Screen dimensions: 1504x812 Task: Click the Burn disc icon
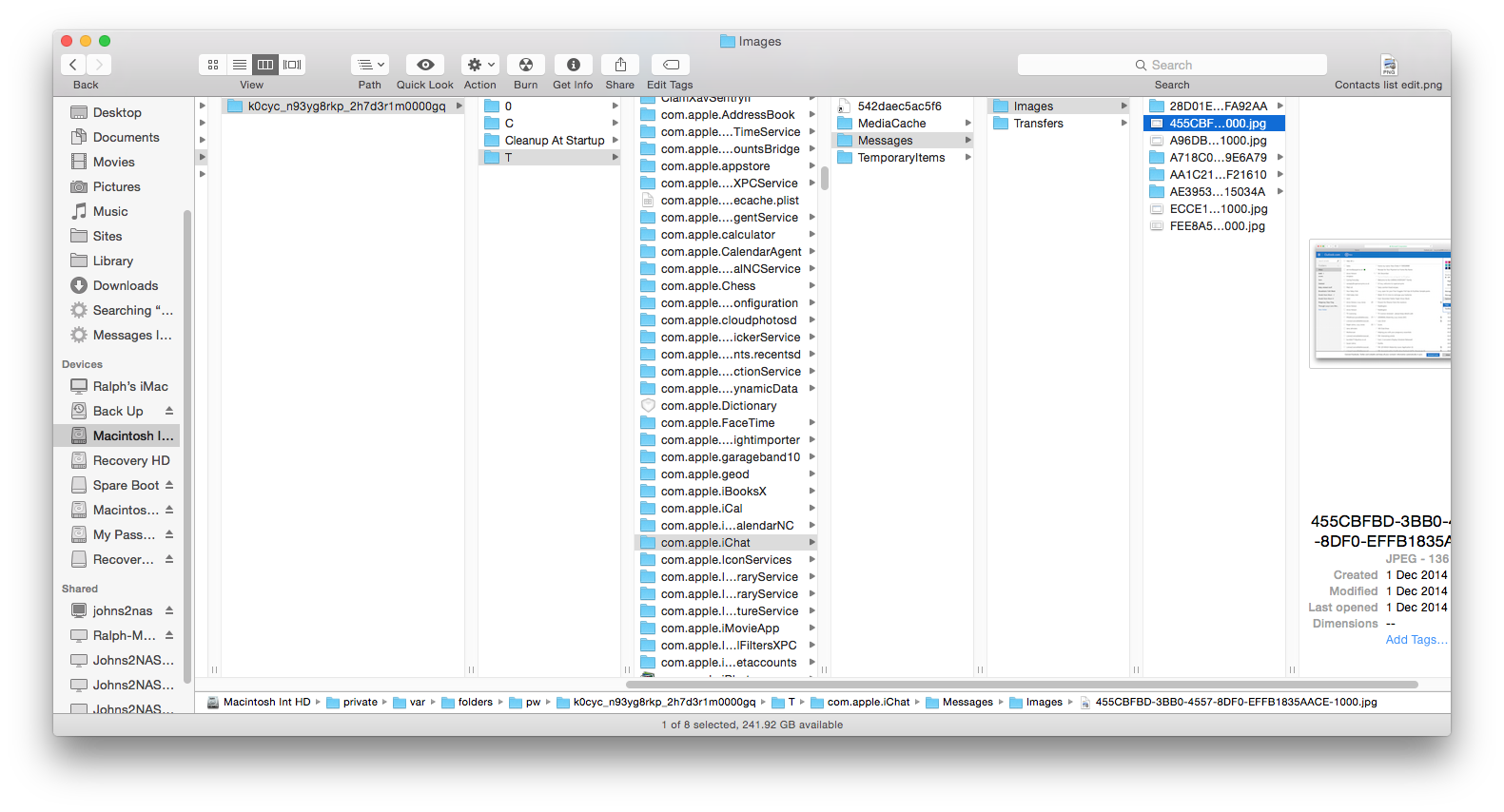[x=526, y=65]
